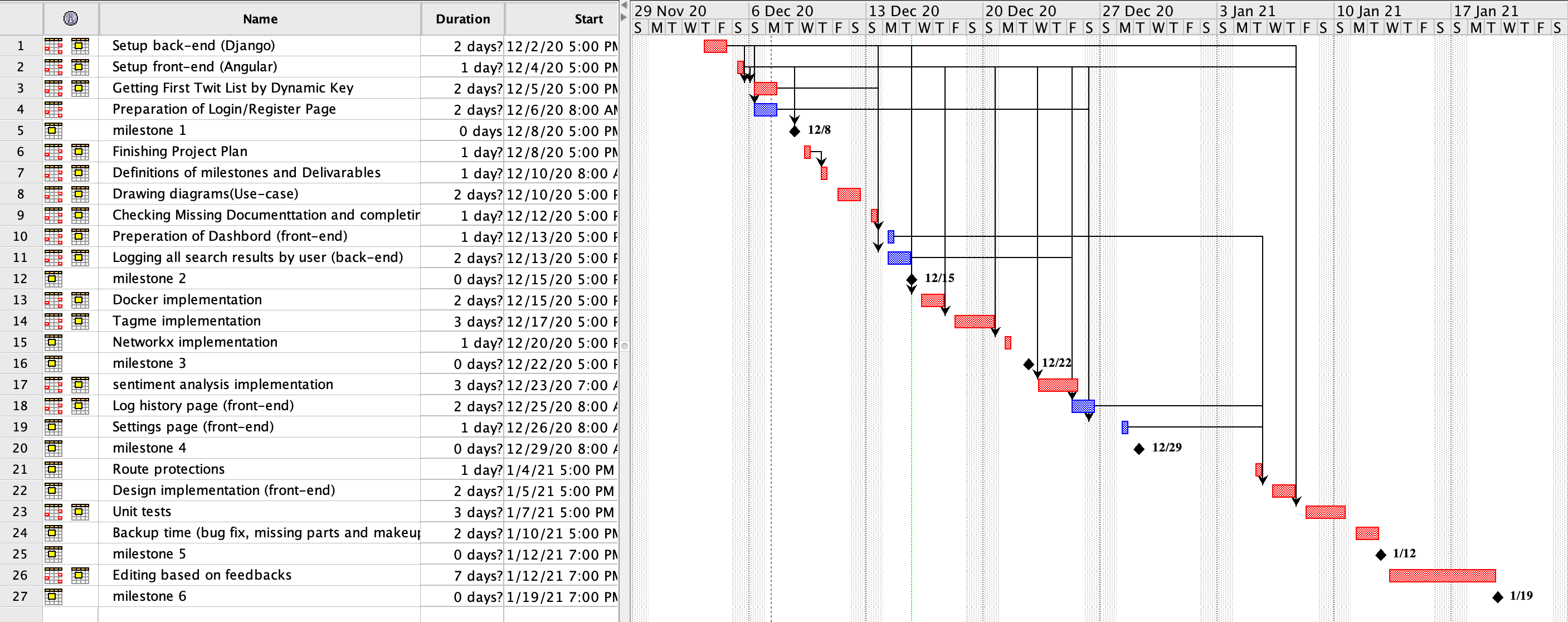The height and width of the screenshot is (622, 1568).
Task: Expand the table pane with right splitter arrow
Action: click(x=624, y=17)
